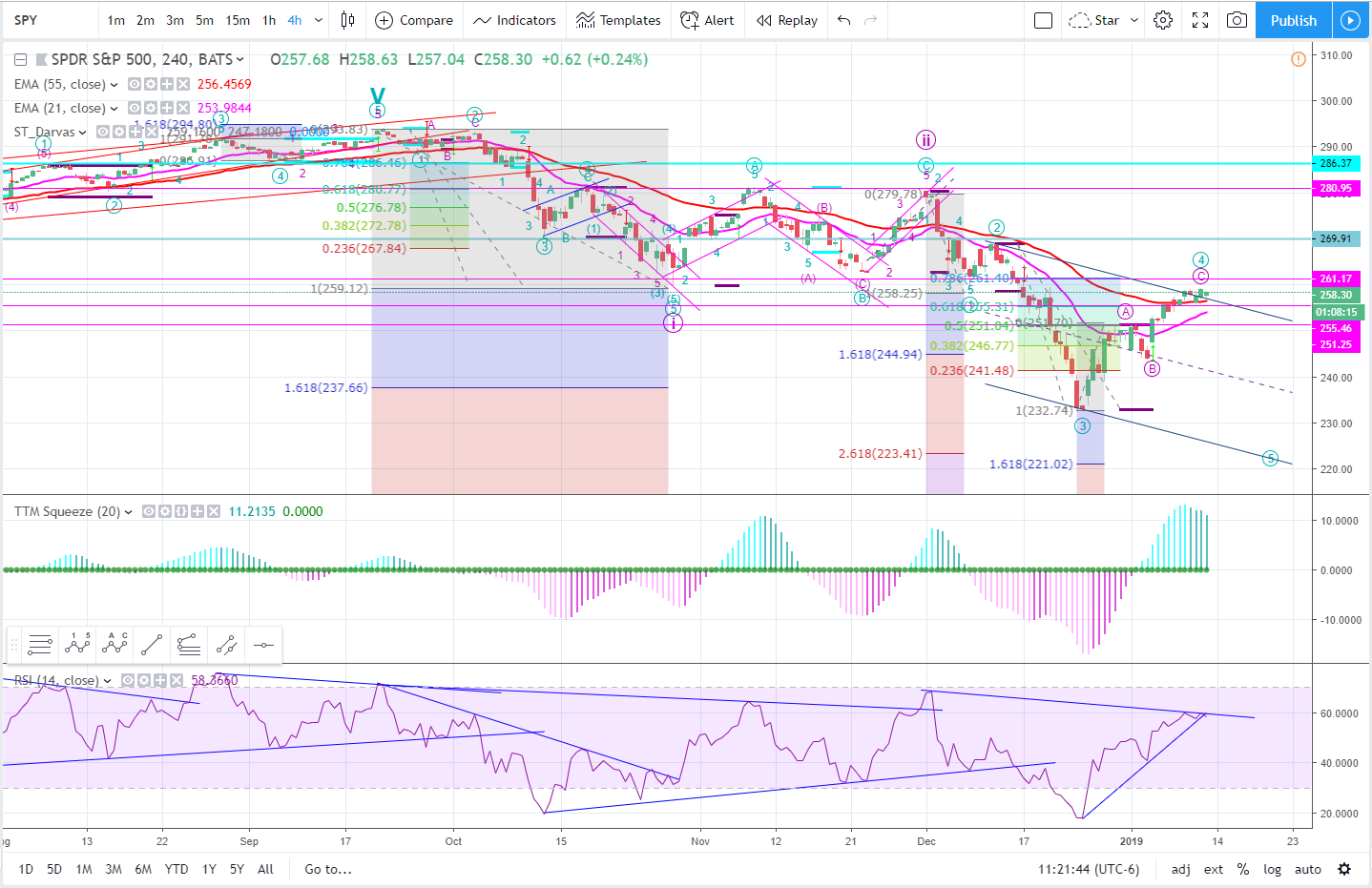Open RSI indicator settings gear
Screen dimensions: 1372x888
(x=144, y=680)
